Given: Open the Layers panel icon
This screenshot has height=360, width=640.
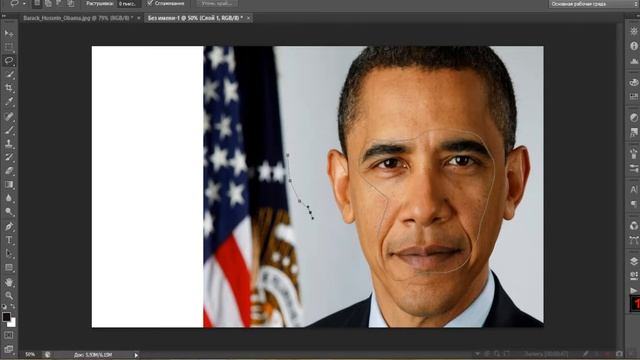Looking at the screenshot, I should [x=633, y=261].
